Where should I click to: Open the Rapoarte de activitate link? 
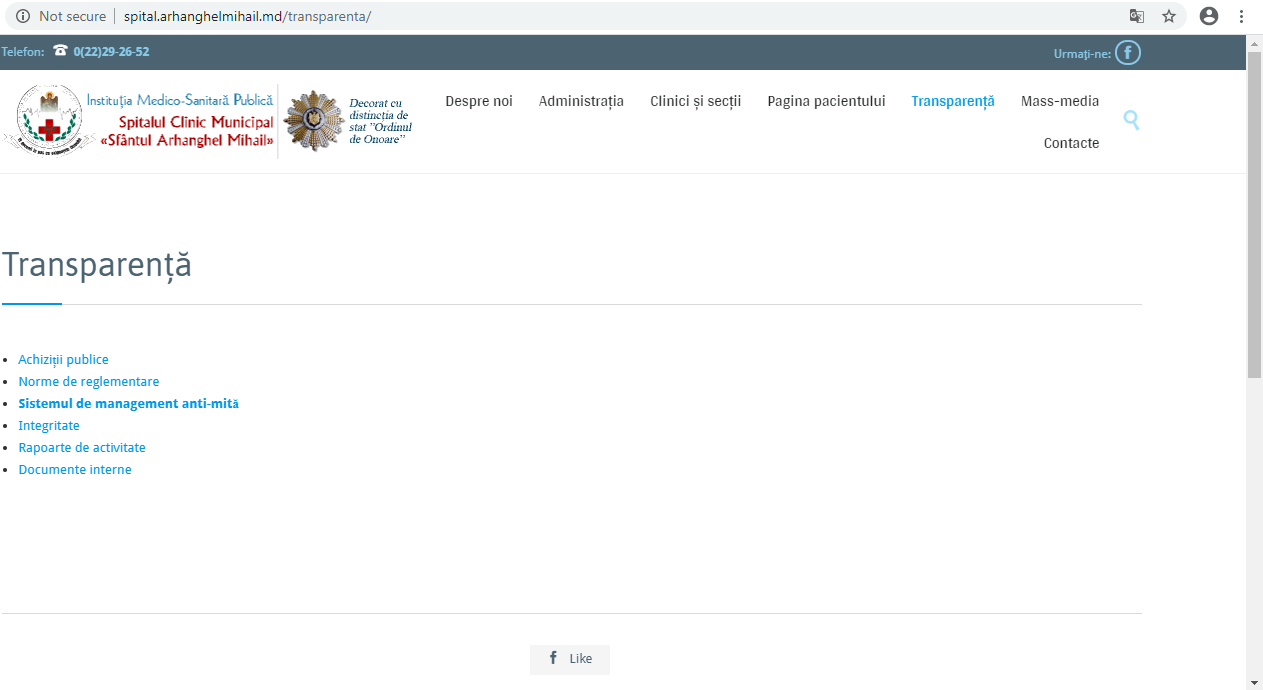click(x=82, y=448)
